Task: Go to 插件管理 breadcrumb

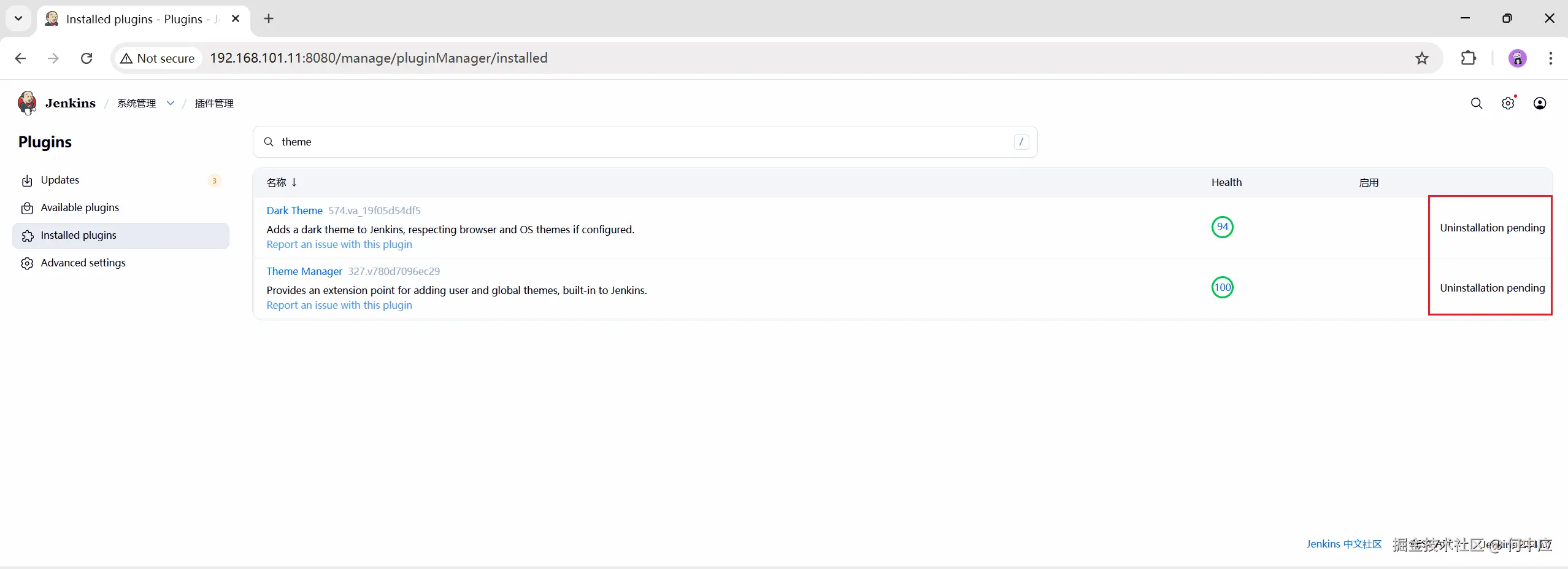Action: click(x=214, y=103)
